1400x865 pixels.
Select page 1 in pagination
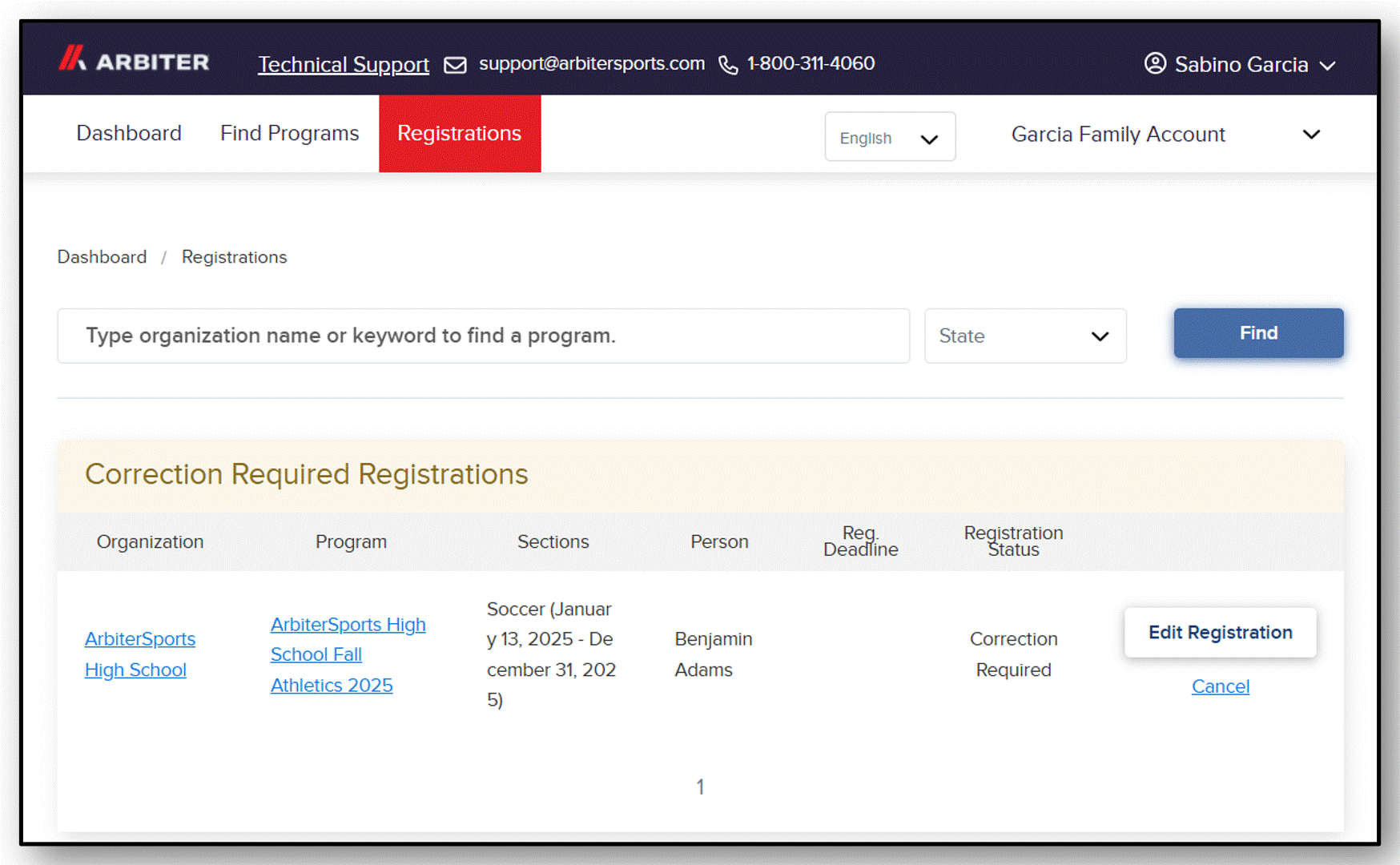pos(700,787)
